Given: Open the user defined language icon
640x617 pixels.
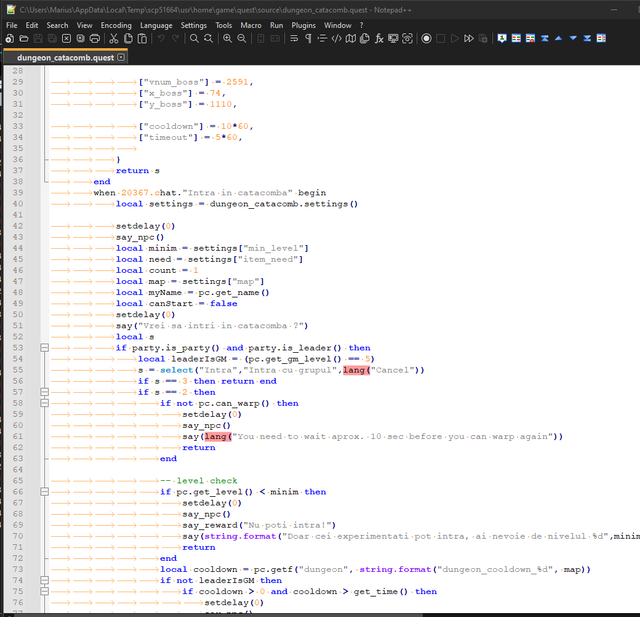Looking at the screenshot, I should click(x=337, y=38).
